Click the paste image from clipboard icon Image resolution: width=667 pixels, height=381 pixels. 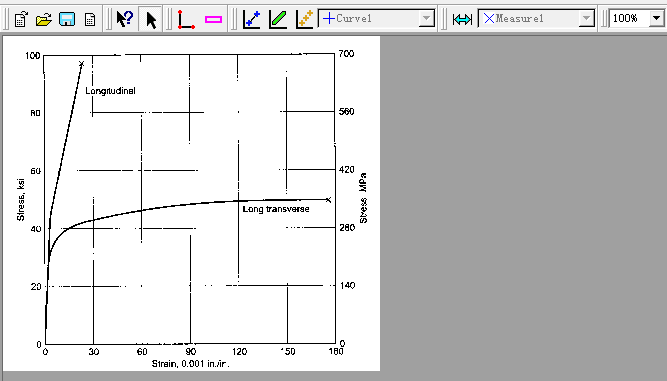(x=21, y=19)
